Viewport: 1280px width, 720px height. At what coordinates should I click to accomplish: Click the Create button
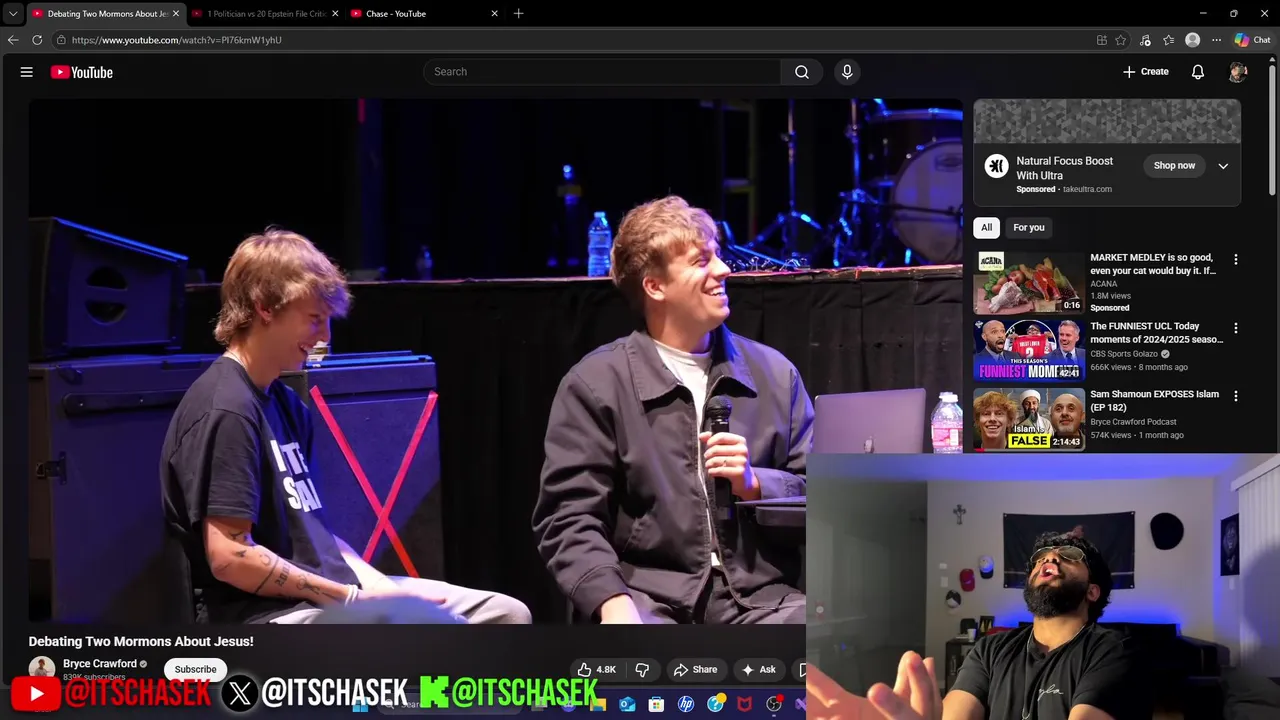pos(1146,72)
